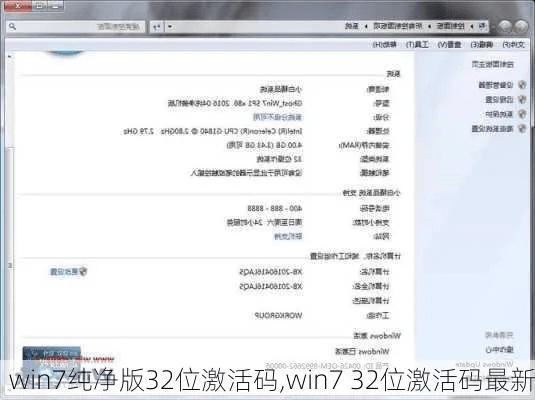535x400 pixels.
Task: Click the XB-20160416LAQS value beside 计算机全名
Action: [x=271, y=286]
